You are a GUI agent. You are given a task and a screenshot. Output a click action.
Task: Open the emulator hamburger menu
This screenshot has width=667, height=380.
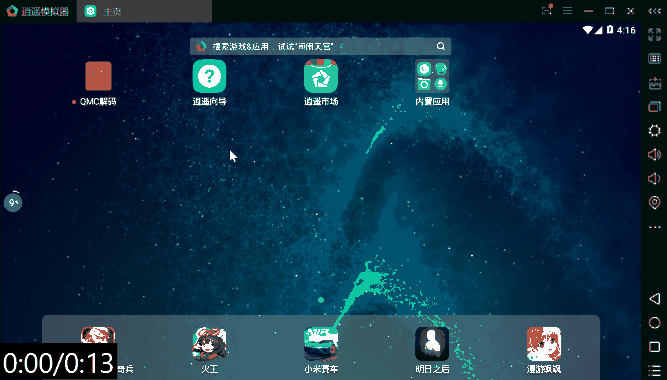pyautogui.click(x=567, y=11)
